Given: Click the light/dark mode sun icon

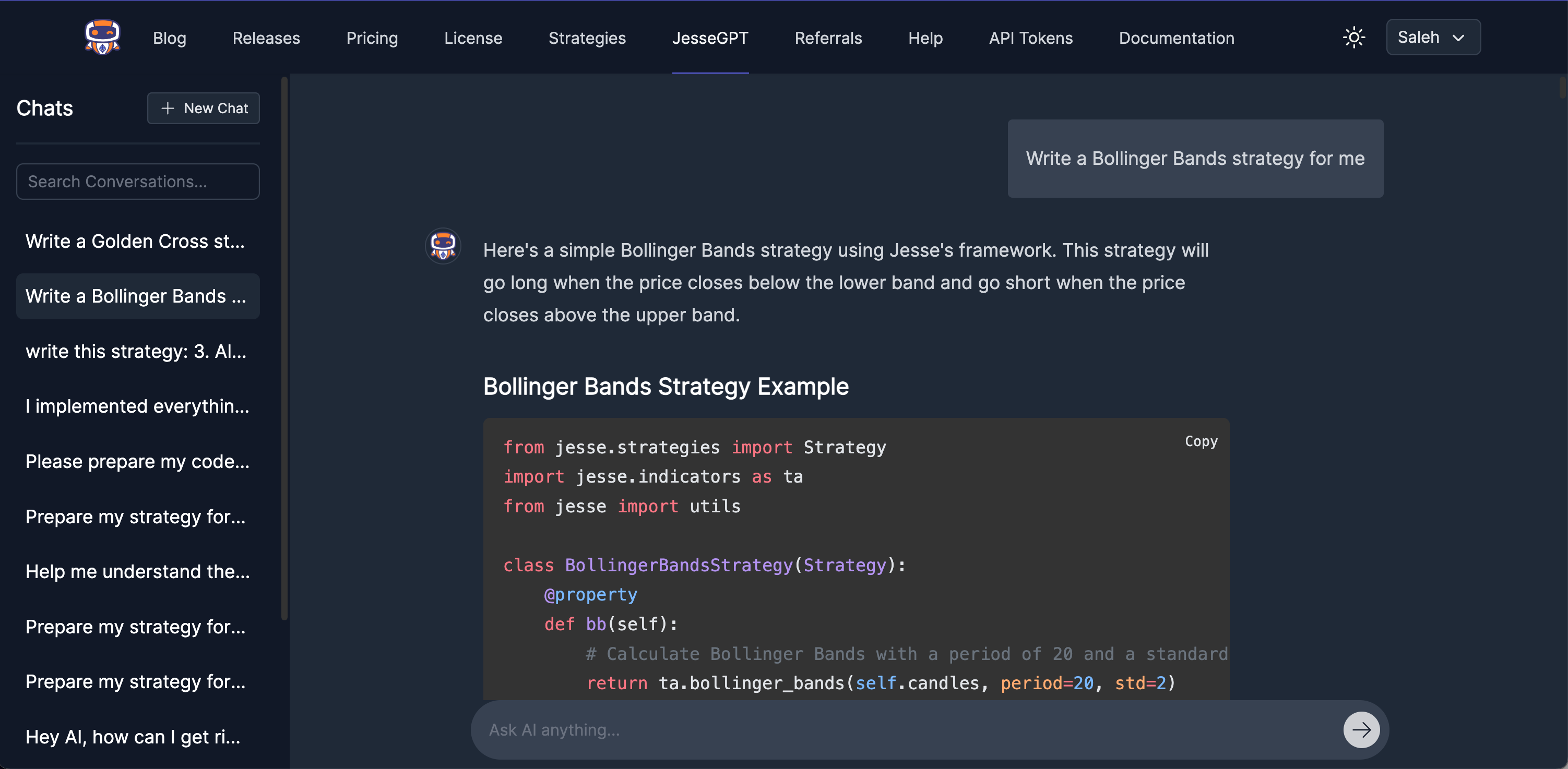Looking at the screenshot, I should [x=1354, y=37].
